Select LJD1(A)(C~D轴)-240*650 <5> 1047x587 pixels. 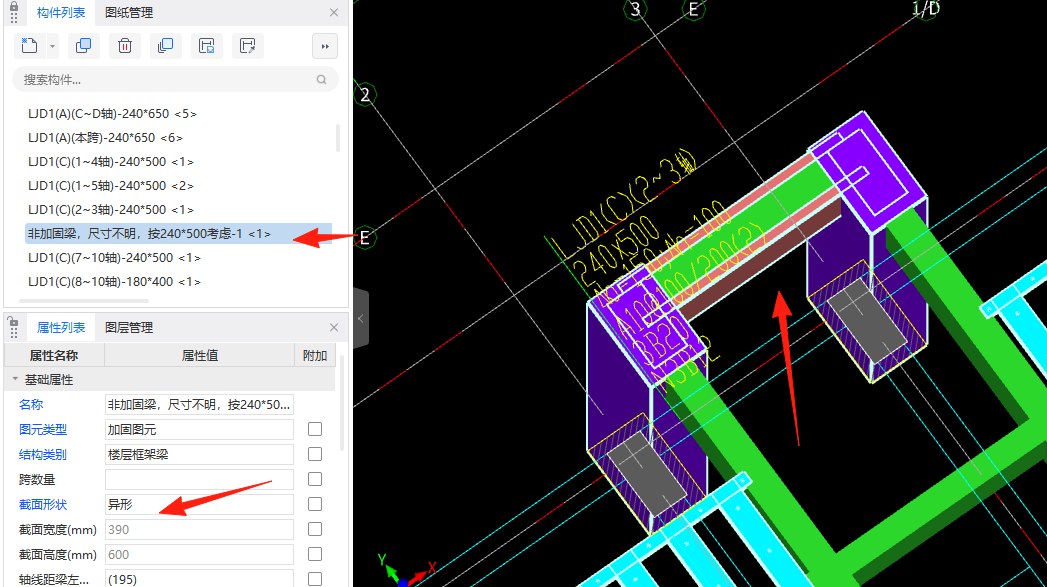(x=112, y=114)
